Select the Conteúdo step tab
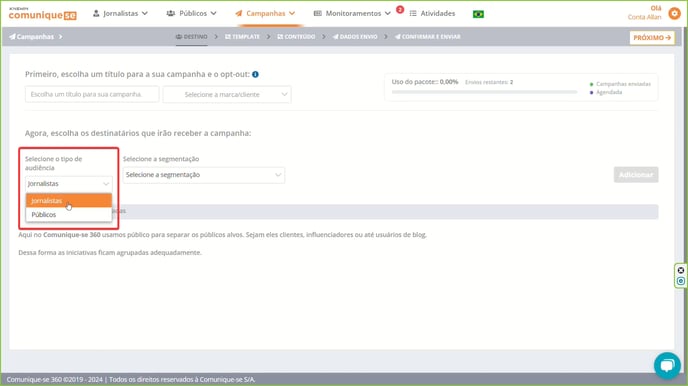Image resolution: width=688 pixels, height=386 pixels. point(296,37)
